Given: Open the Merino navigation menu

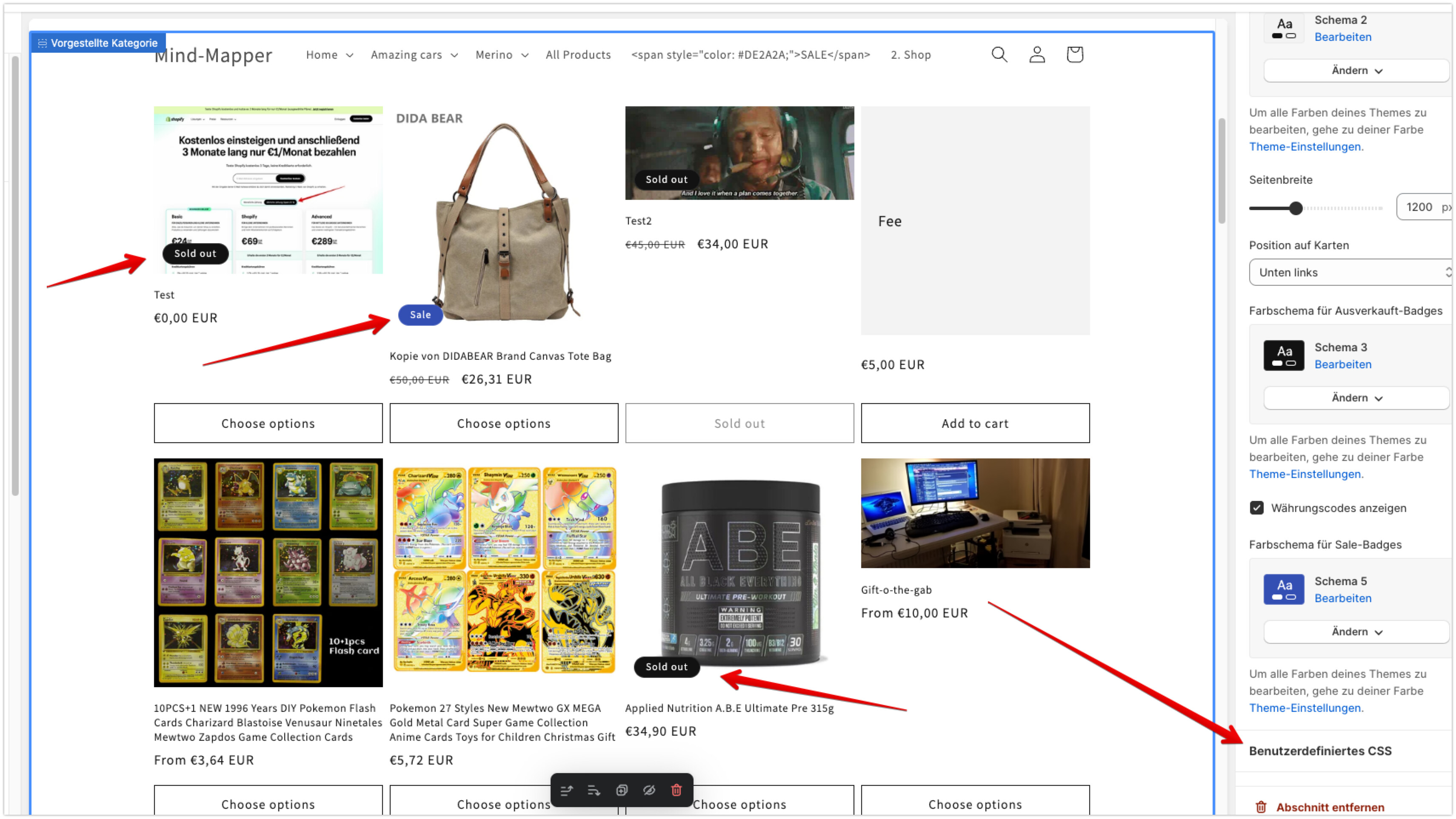Looking at the screenshot, I should (x=501, y=55).
